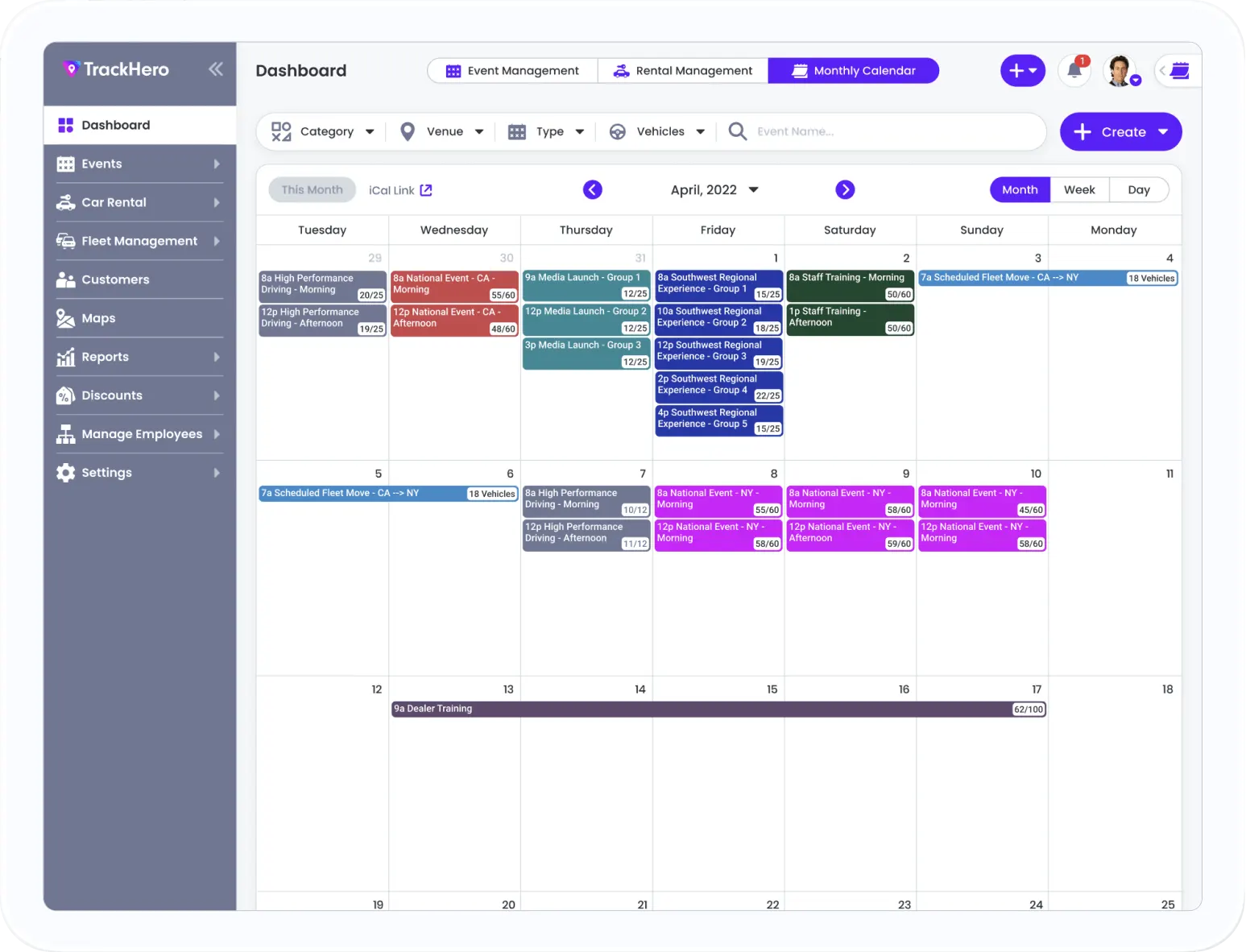The height and width of the screenshot is (952, 1246).
Task: Click the Car Rental icon in the sidebar
Action: tap(66, 202)
